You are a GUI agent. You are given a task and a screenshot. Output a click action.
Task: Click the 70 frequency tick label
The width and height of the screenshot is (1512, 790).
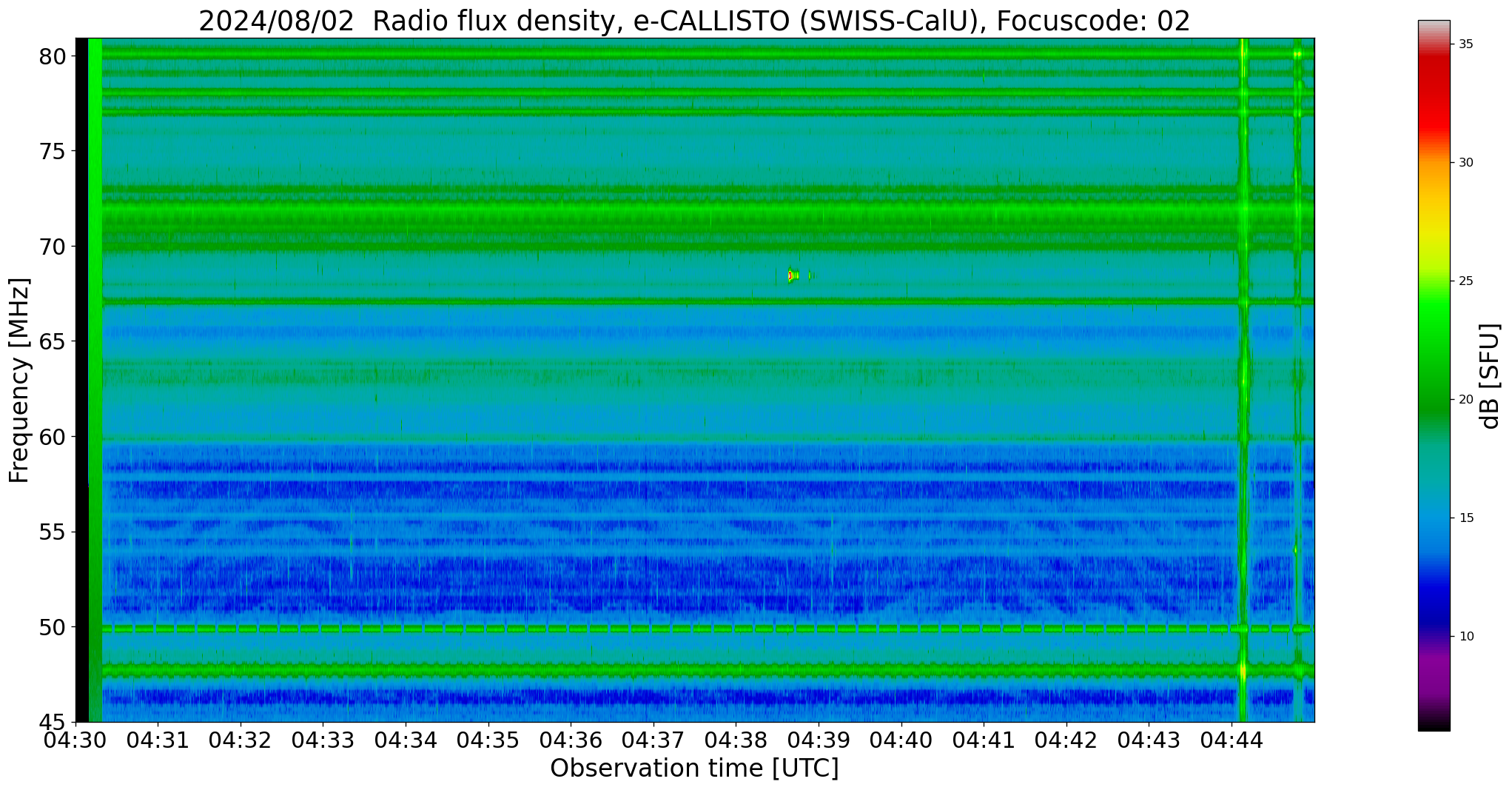pyautogui.click(x=53, y=247)
